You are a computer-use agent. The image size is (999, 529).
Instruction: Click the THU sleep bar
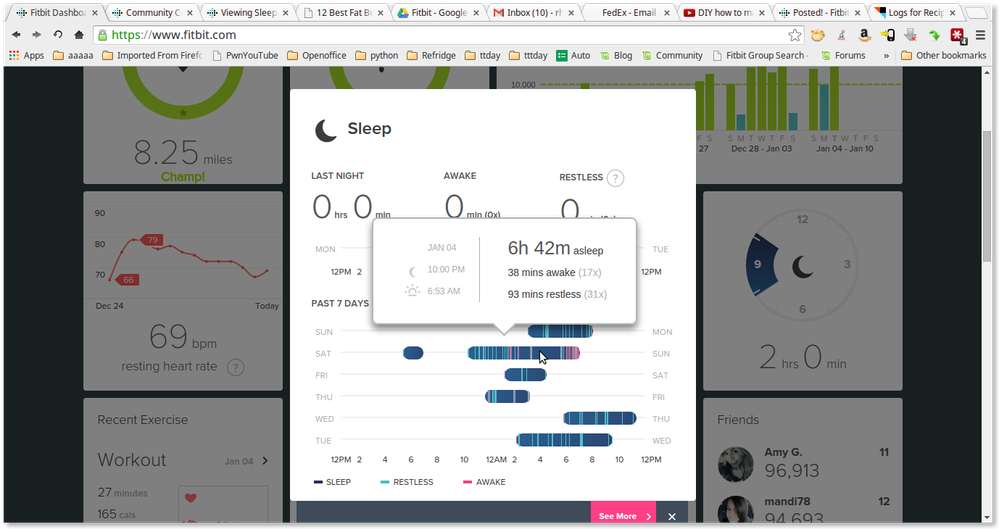(508, 396)
